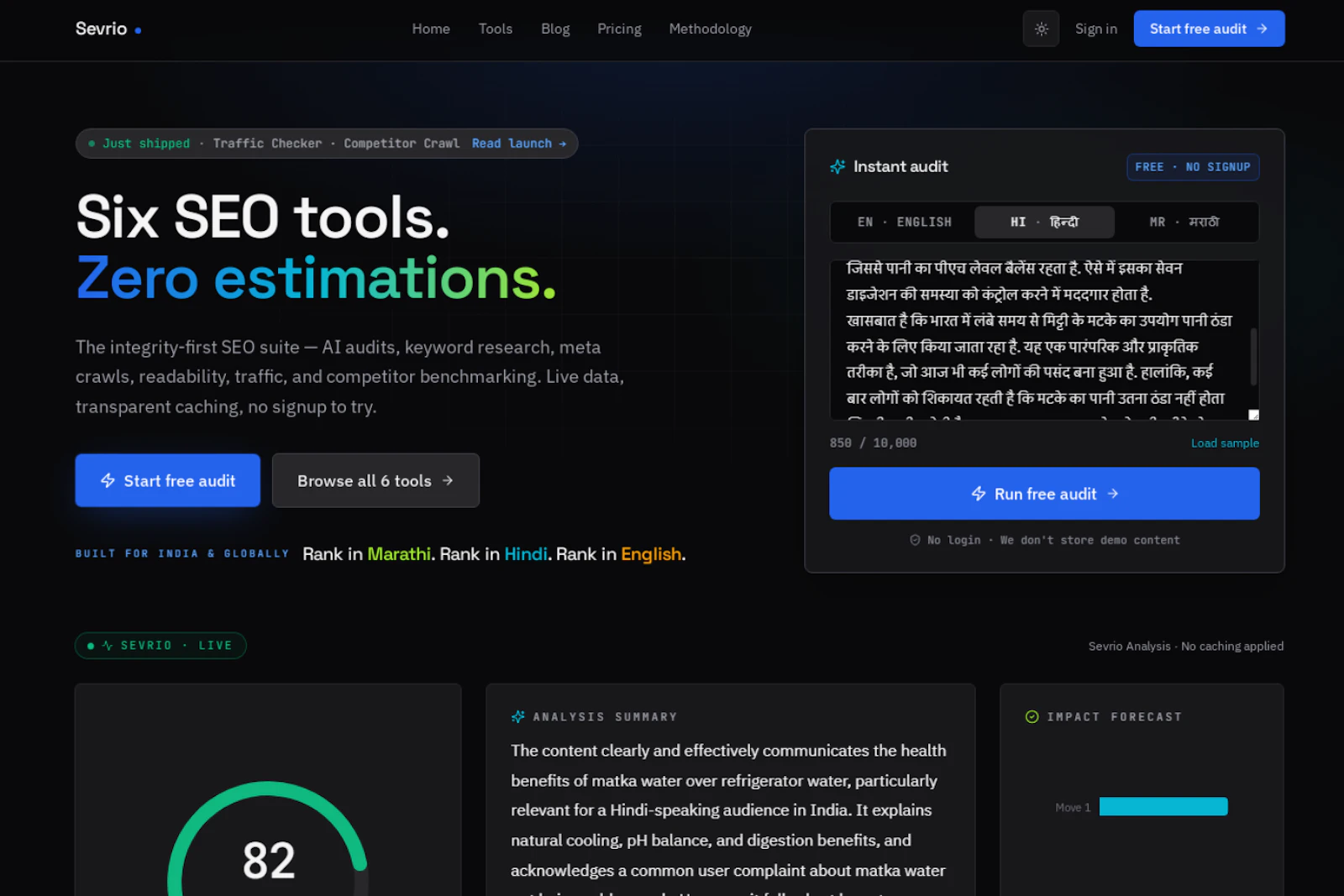Click Sevrio Analysis · No caching applied text
Screen dimensions: 1344x896
[x=1186, y=646]
